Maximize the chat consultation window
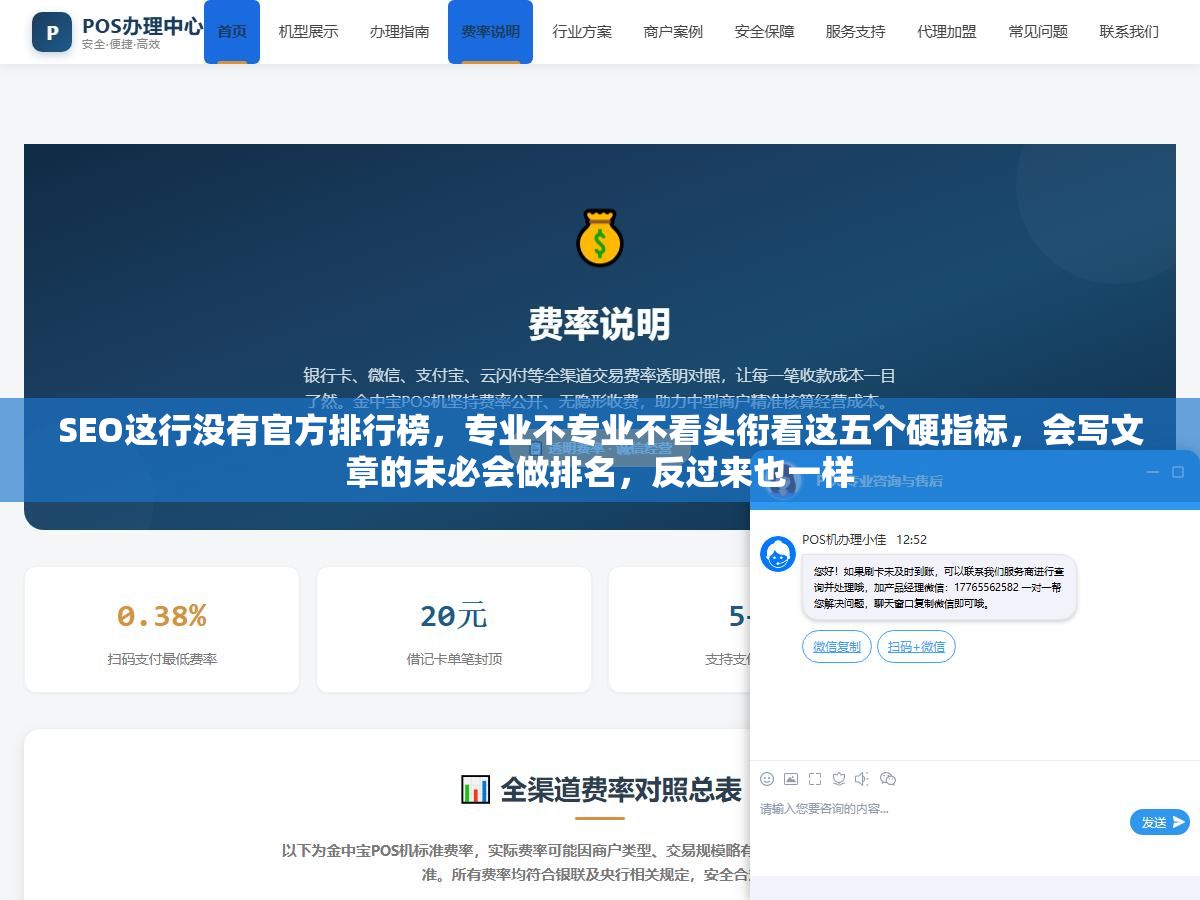Viewport: 1200px width, 900px height. (1178, 472)
